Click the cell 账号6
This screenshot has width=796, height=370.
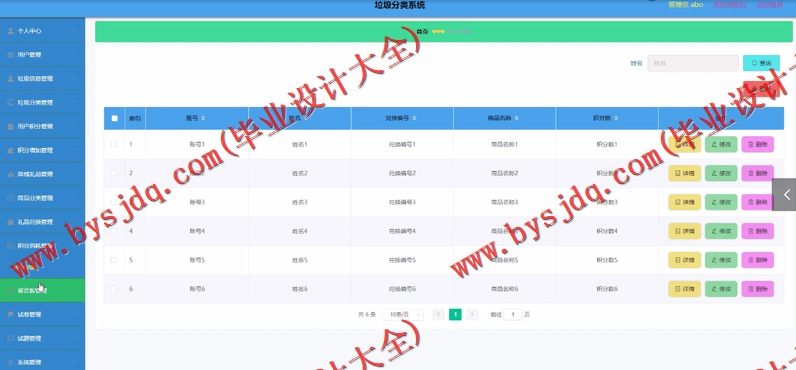pos(197,289)
